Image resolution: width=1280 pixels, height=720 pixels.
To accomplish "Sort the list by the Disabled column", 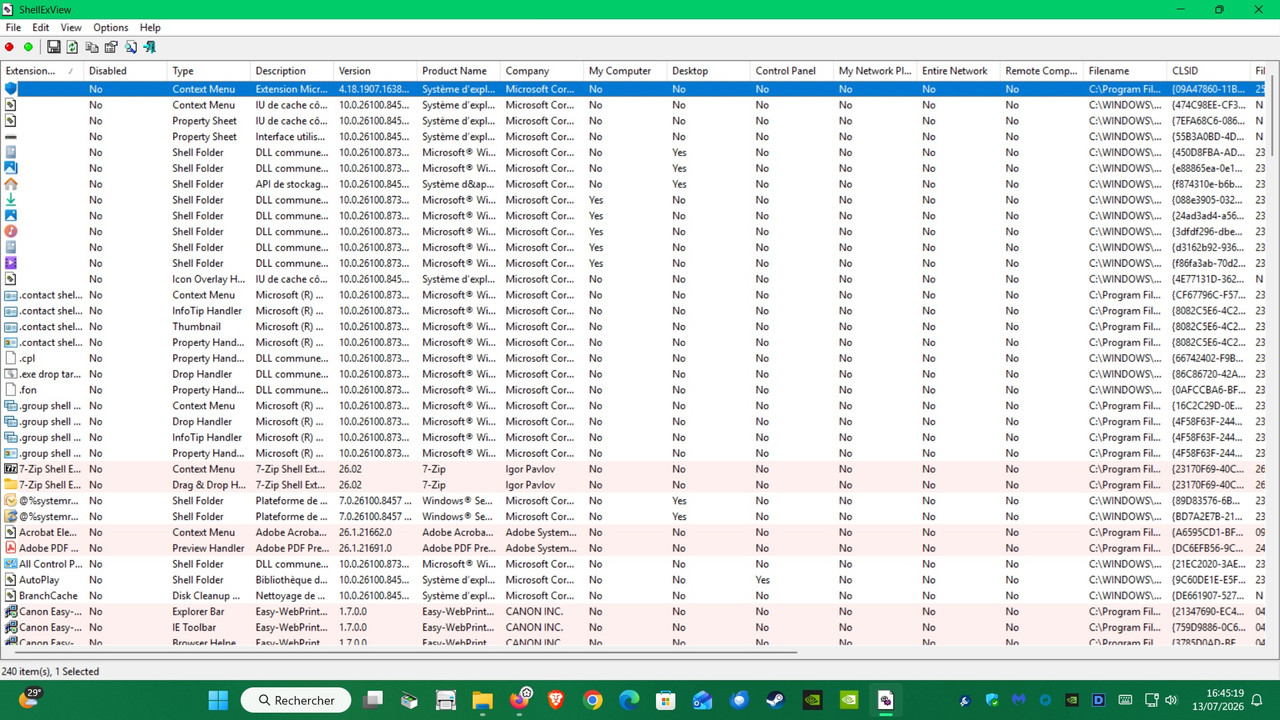I will click(126, 71).
